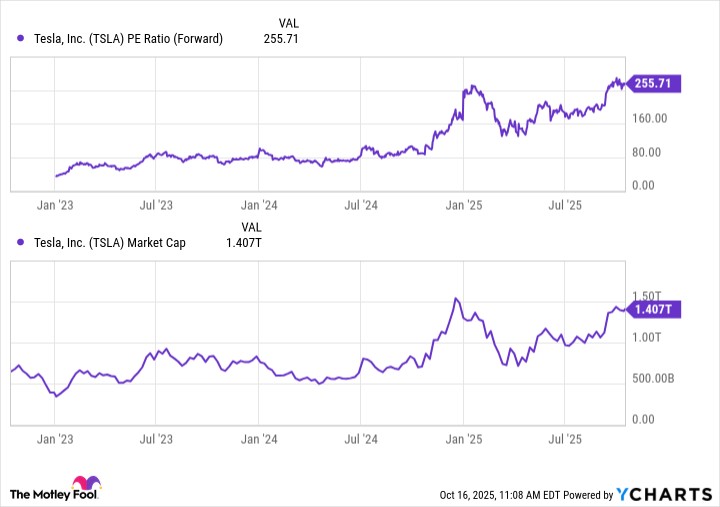This screenshot has height=507, width=720.
Task: Click the VAL header above 255.71
Action: point(286,22)
